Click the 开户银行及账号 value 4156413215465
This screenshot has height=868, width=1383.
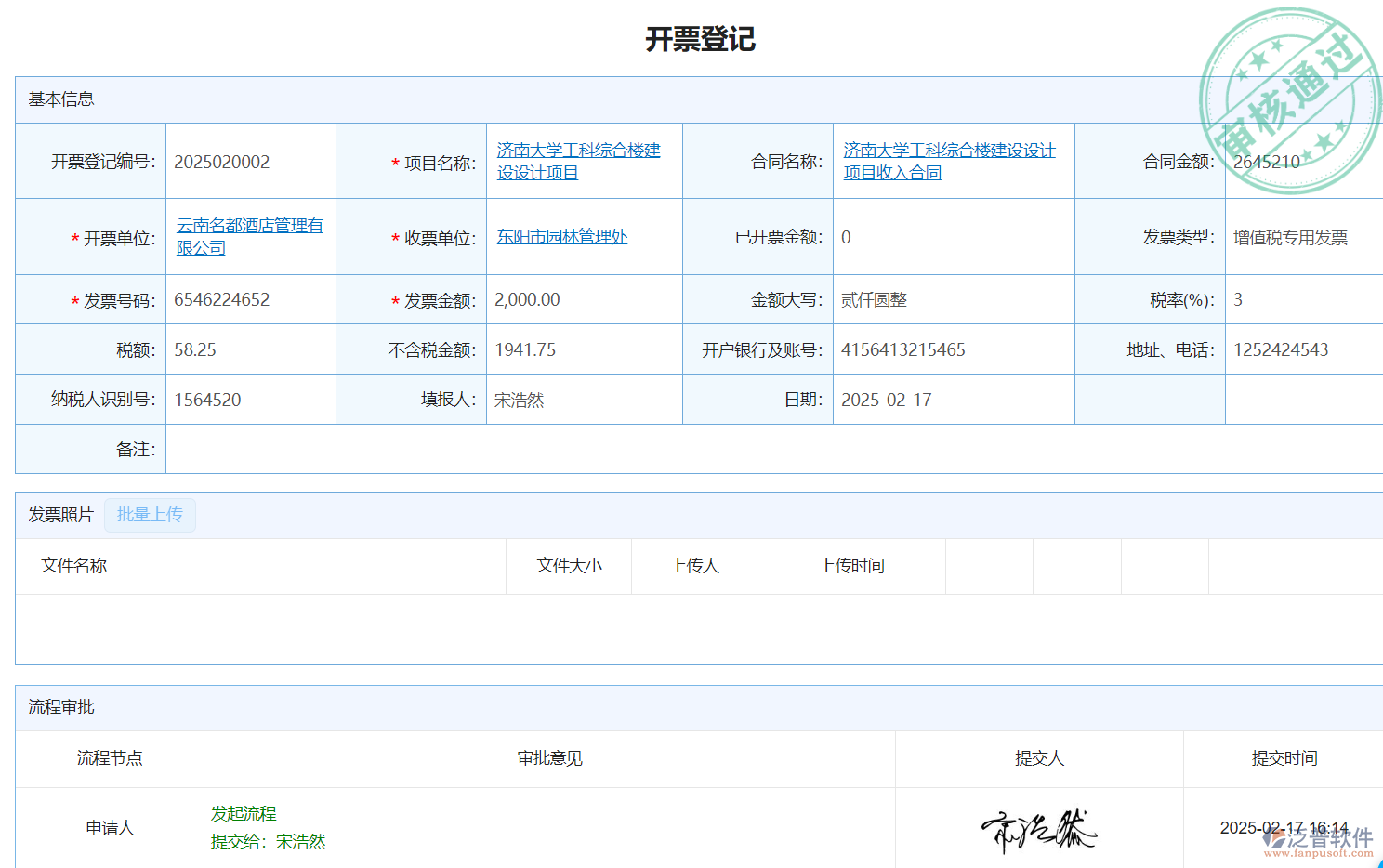pyautogui.click(x=902, y=350)
